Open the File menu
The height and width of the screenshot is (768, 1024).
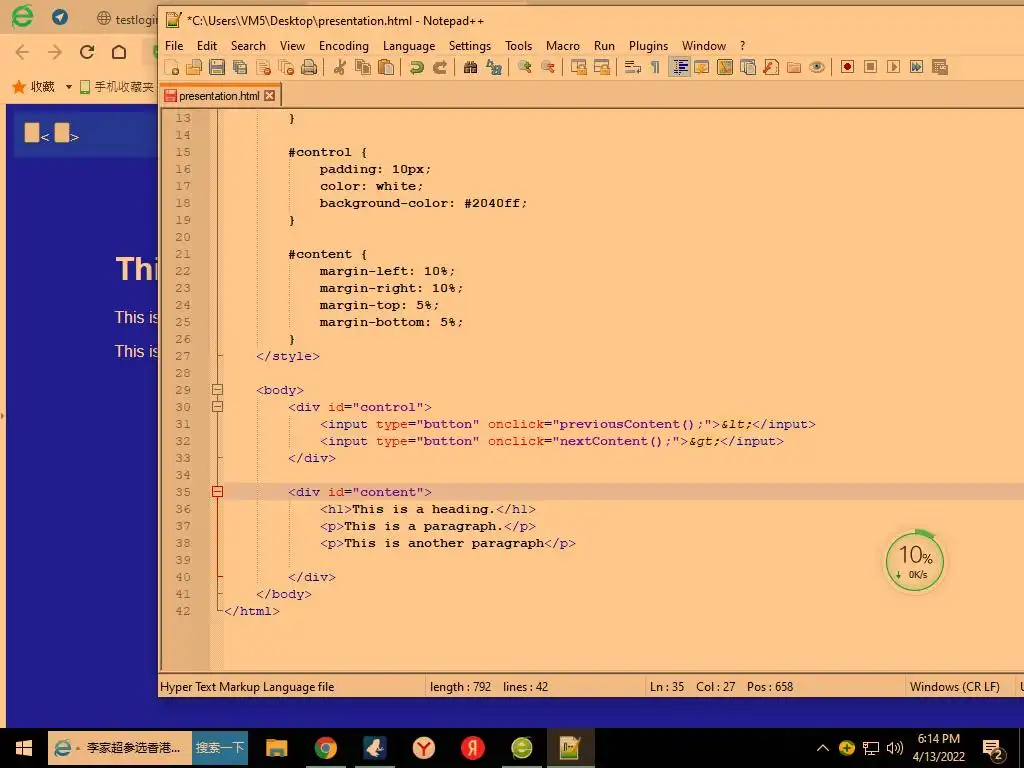[174, 46]
